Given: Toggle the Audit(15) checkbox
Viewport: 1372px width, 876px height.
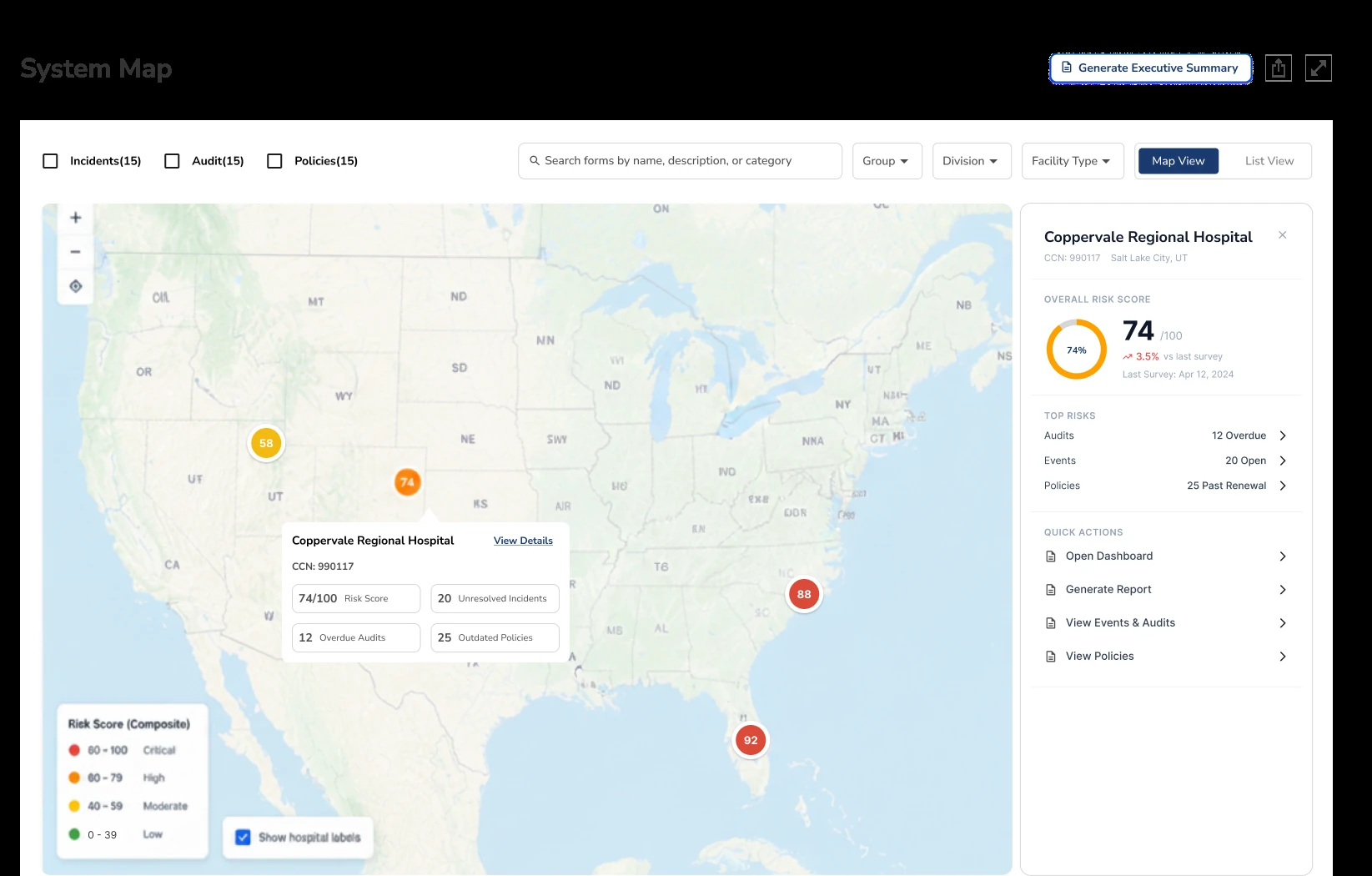Looking at the screenshot, I should coord(173,161).
